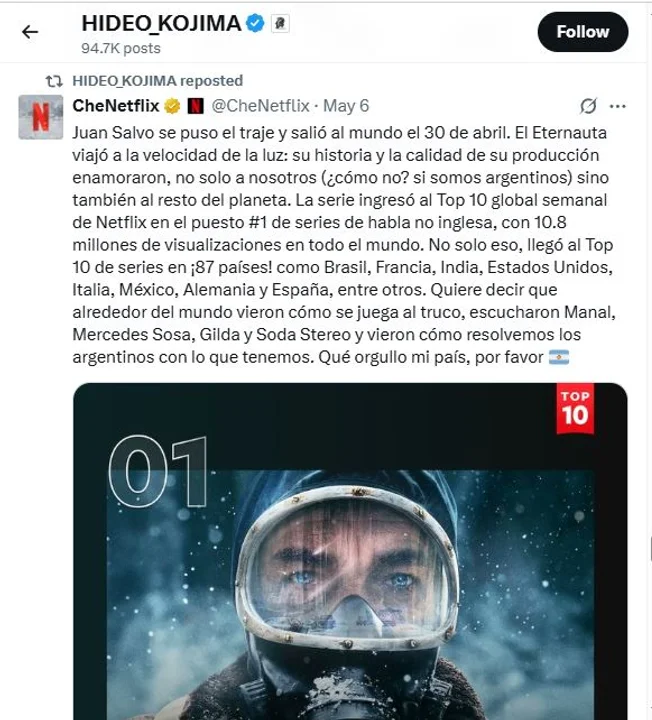
Task: Click the 94.7K posts count
Action: coord(121,48)
